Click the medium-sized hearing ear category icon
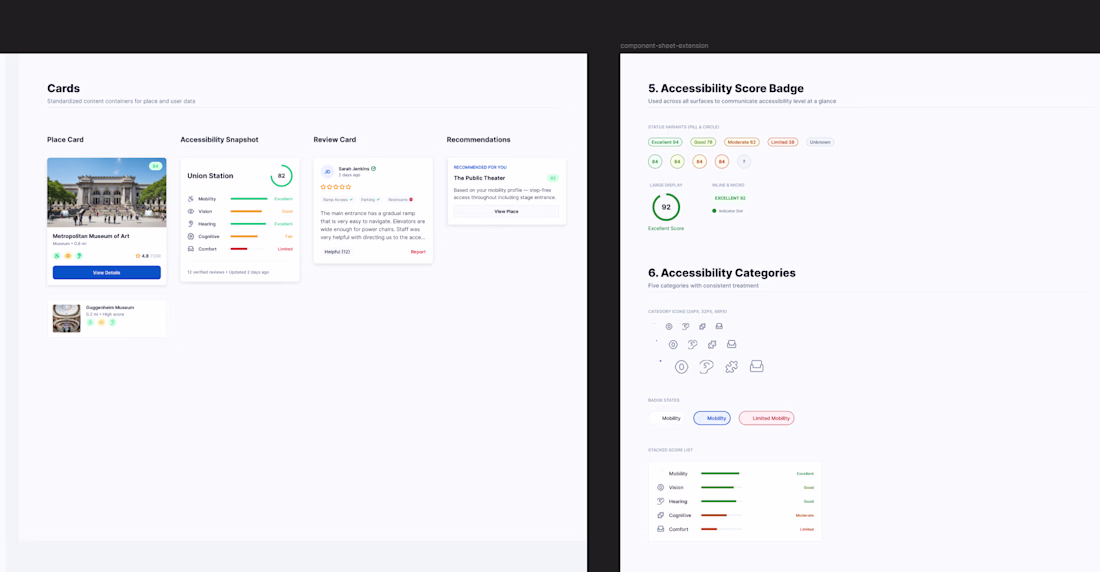The image size is (1100, 572). 692,345
